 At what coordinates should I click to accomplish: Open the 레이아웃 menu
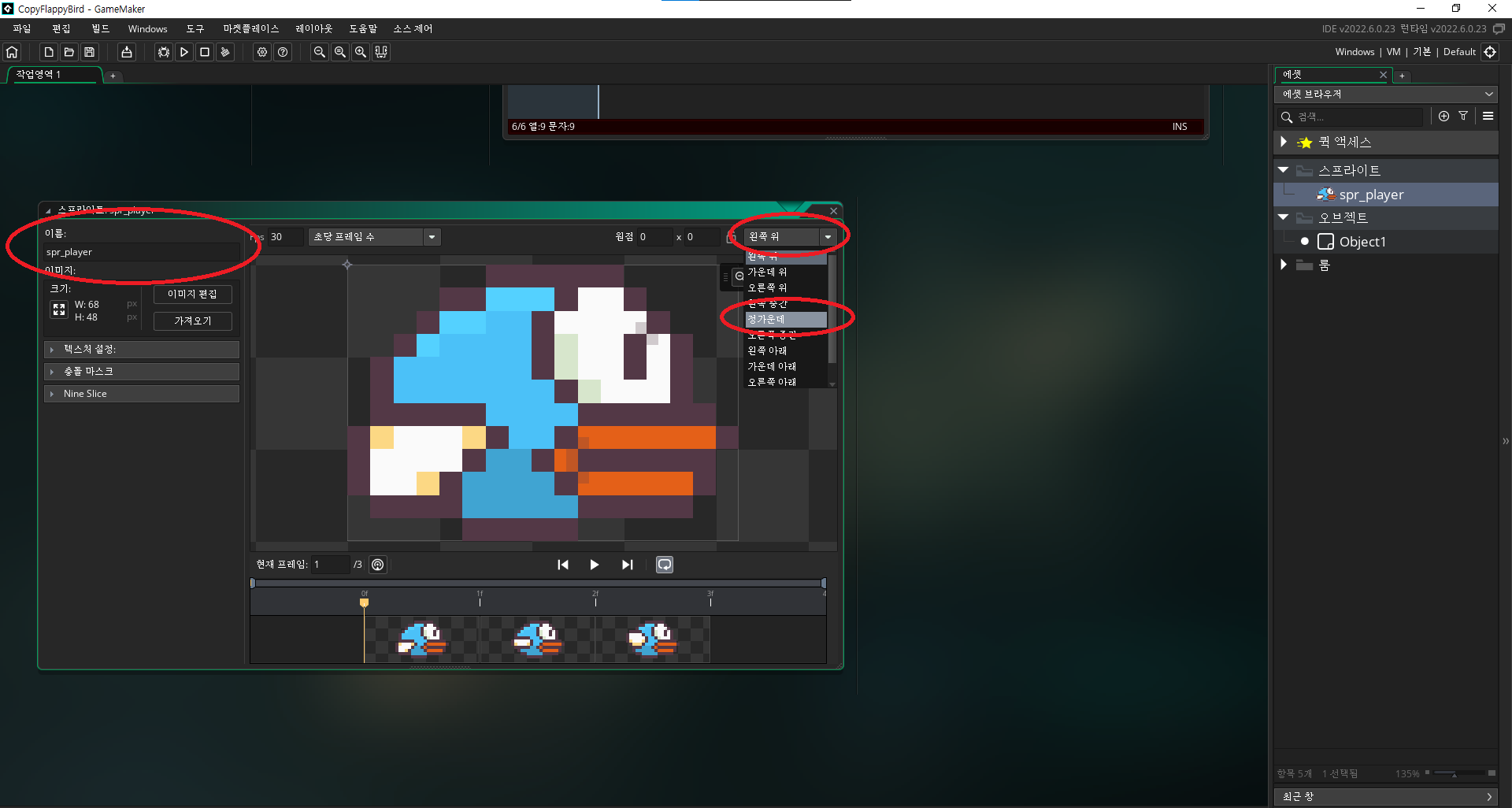[x=314, y=29]
